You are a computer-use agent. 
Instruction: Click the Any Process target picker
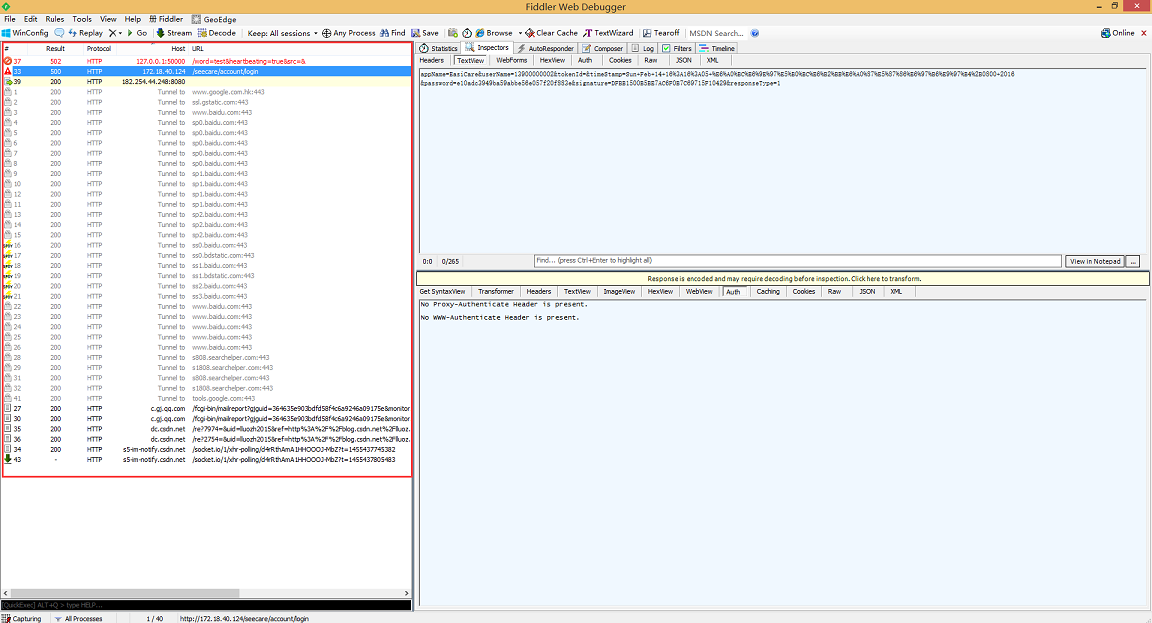point(349,33)
